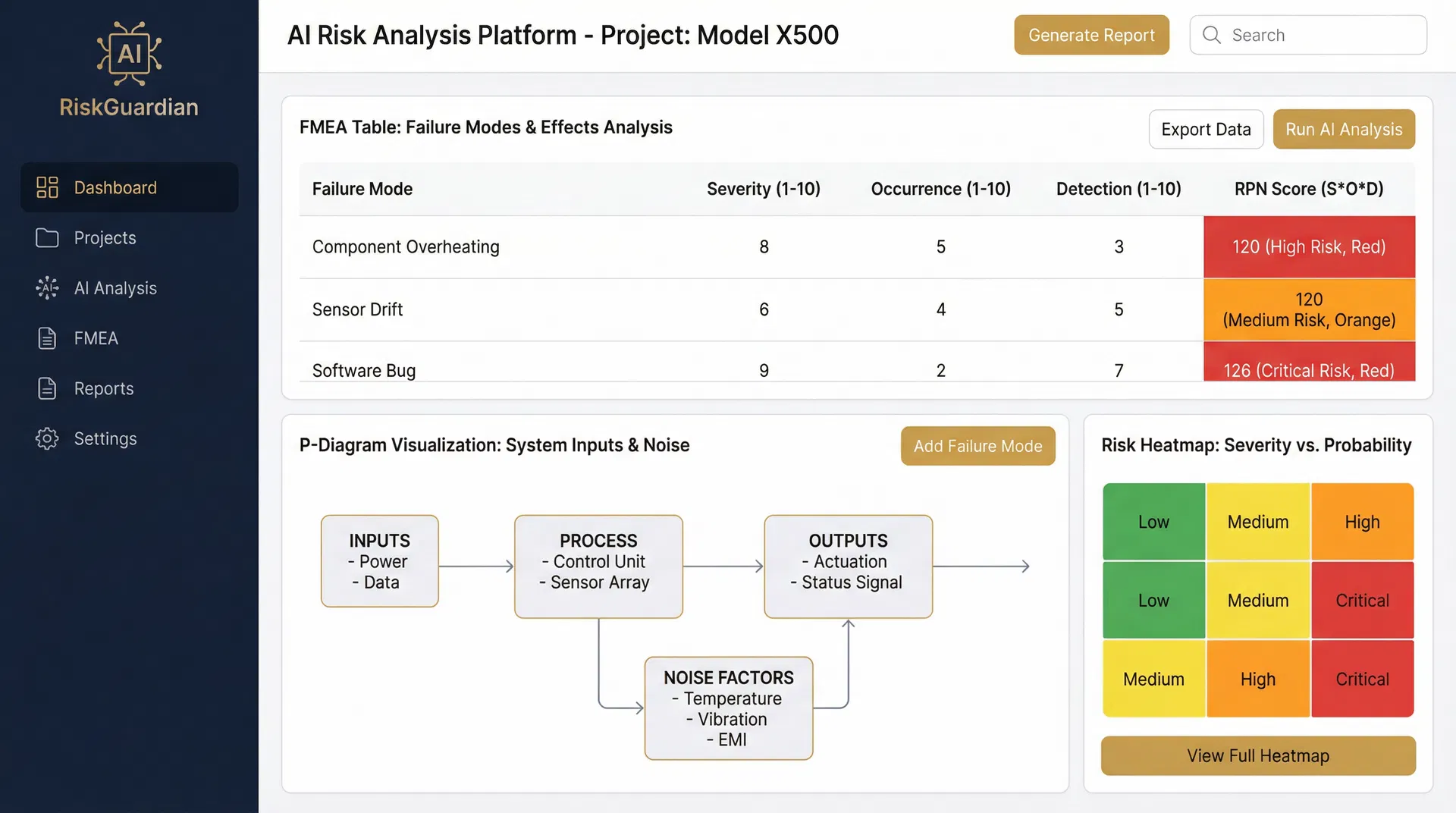Navigate to the Projects section
1456x813 pixels.
(105, 237)
